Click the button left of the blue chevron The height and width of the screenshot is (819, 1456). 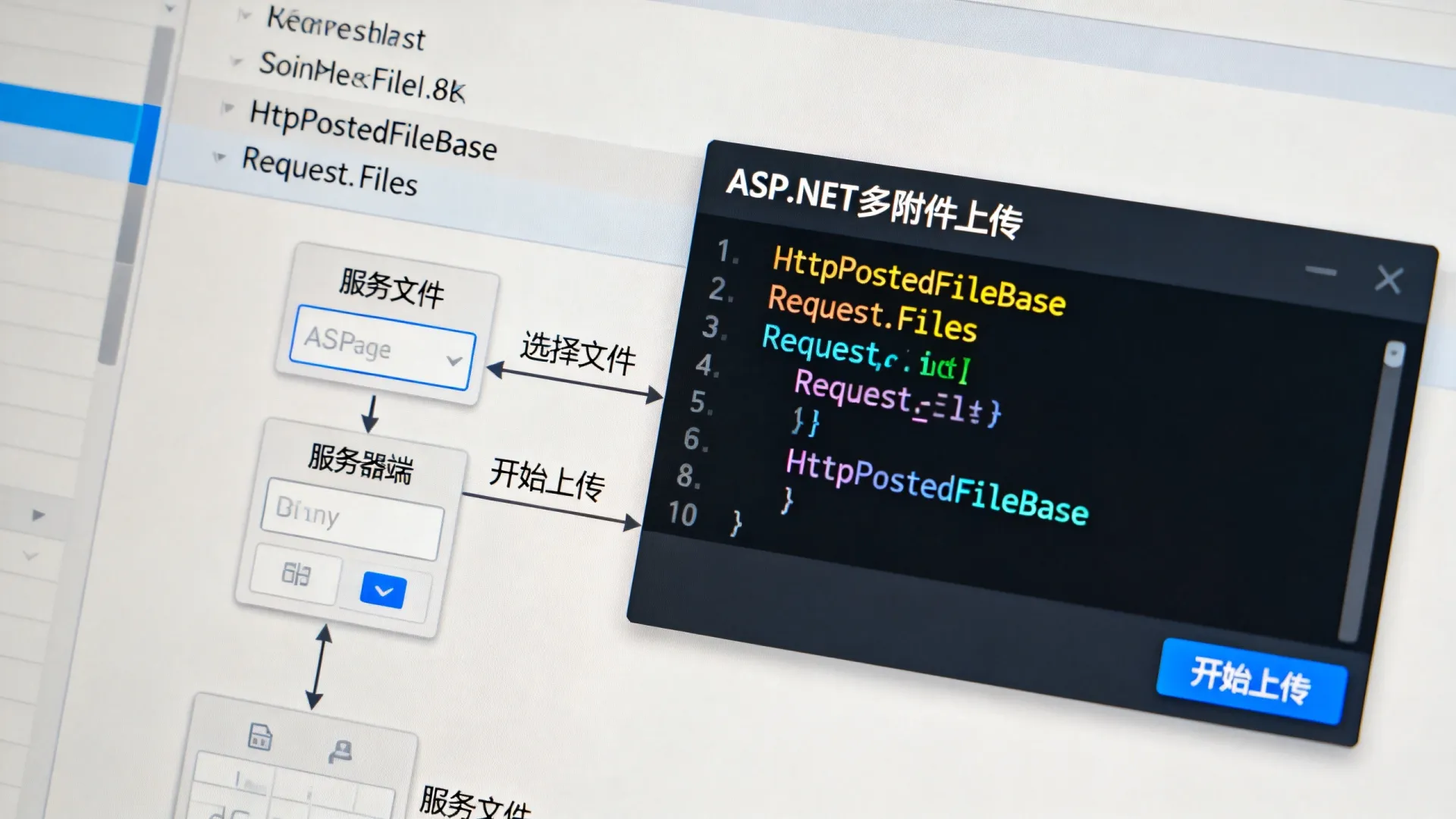(x=296, y=574)
